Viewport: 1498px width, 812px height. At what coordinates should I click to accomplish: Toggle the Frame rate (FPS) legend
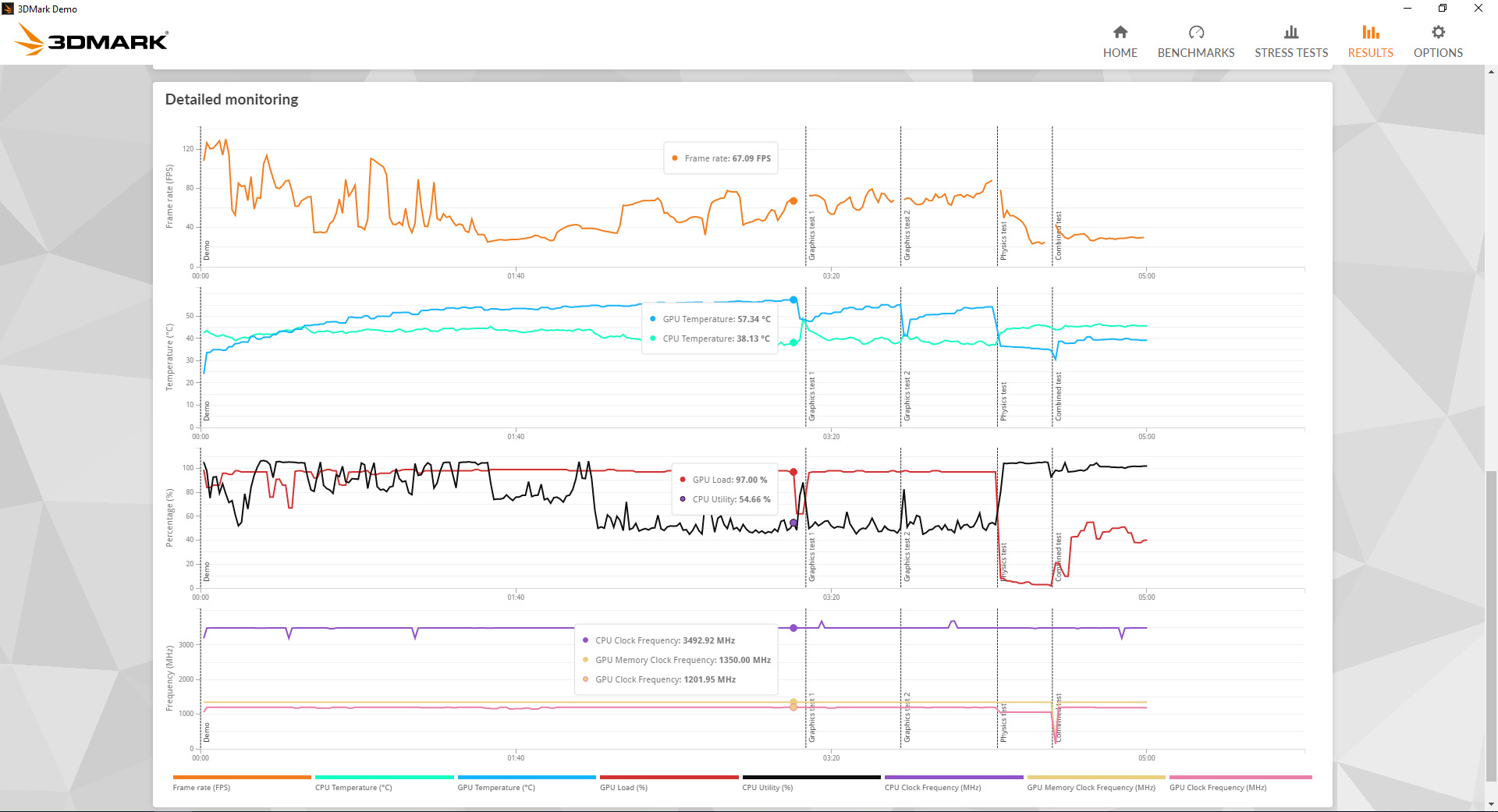click(241, 783)
